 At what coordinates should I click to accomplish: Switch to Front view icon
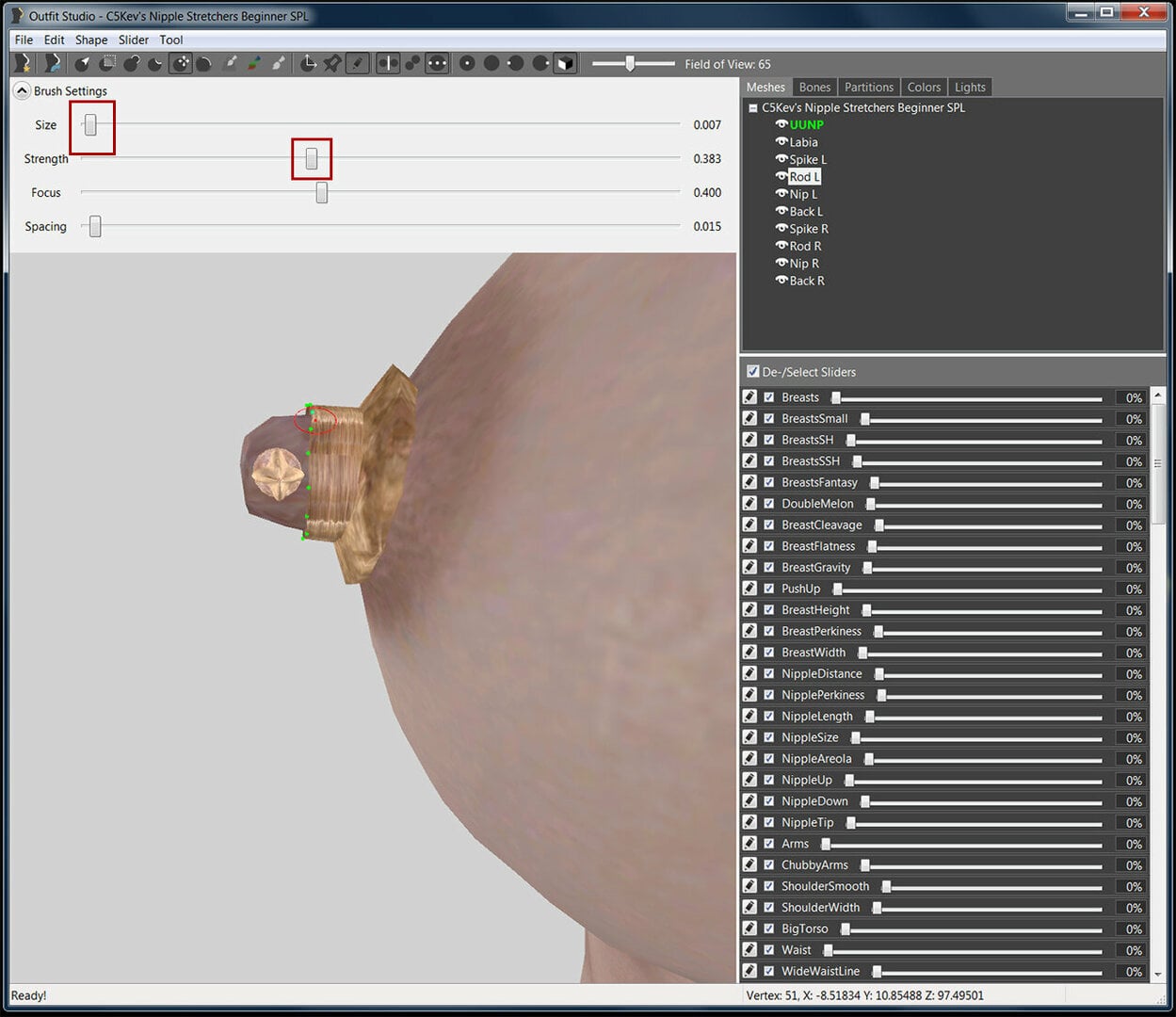click(467, 63)
